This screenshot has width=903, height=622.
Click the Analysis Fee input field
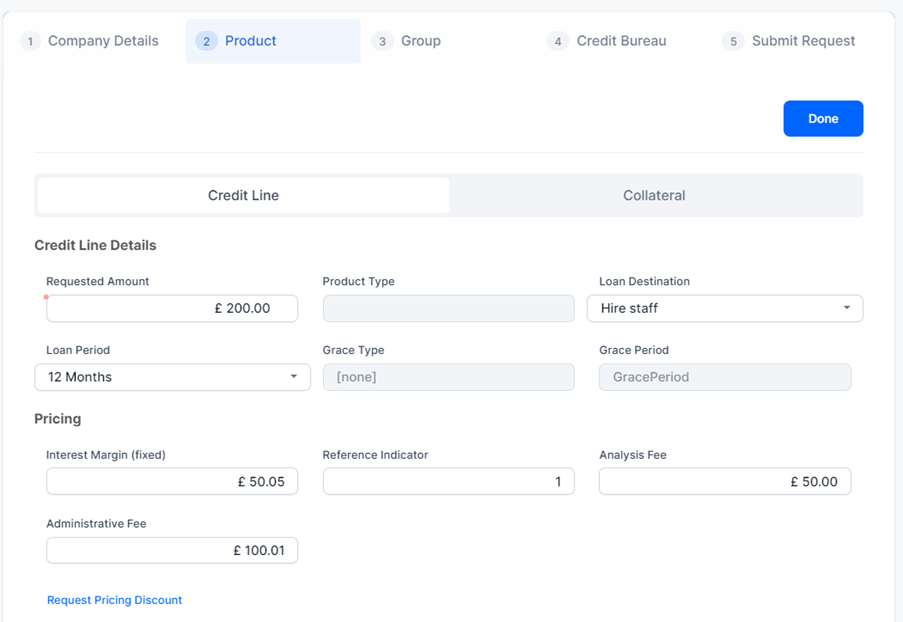pyautogui.click(x=724, y=481)
